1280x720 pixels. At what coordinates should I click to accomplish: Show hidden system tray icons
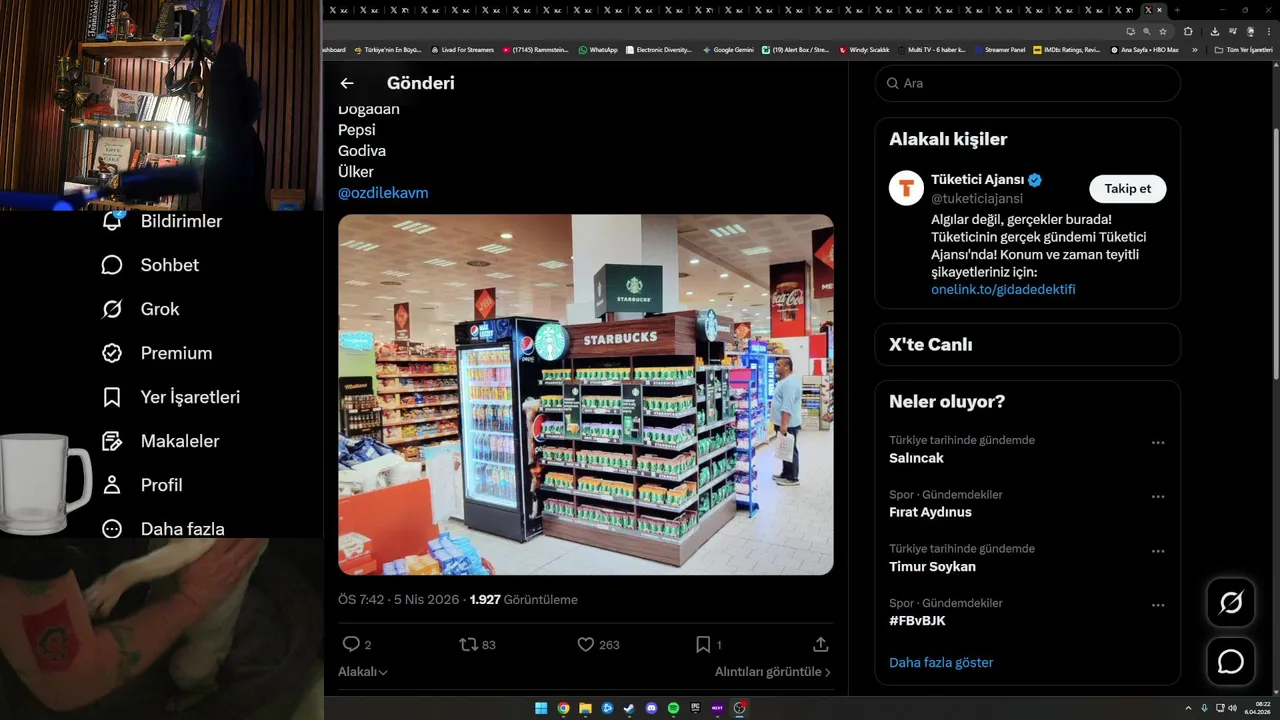tap(1188, 708)
